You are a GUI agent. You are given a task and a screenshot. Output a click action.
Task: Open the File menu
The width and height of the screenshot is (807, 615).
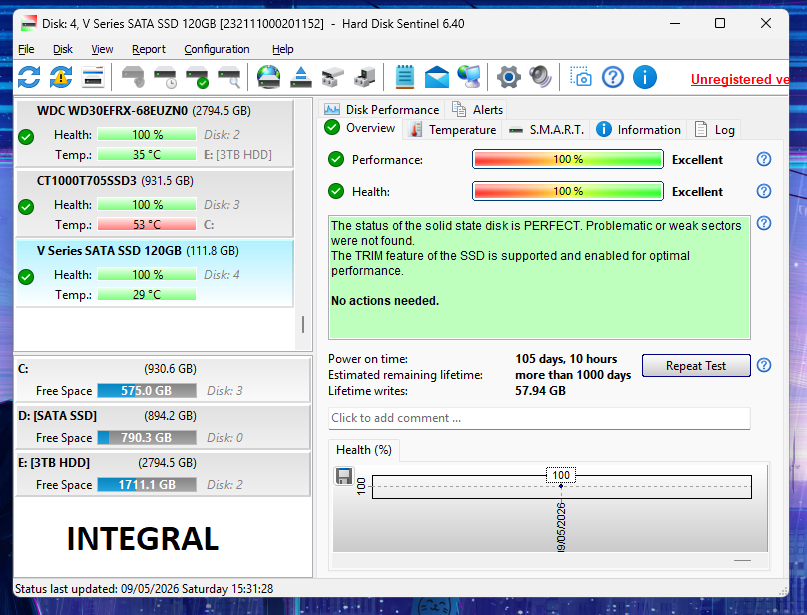pos(26,49)
